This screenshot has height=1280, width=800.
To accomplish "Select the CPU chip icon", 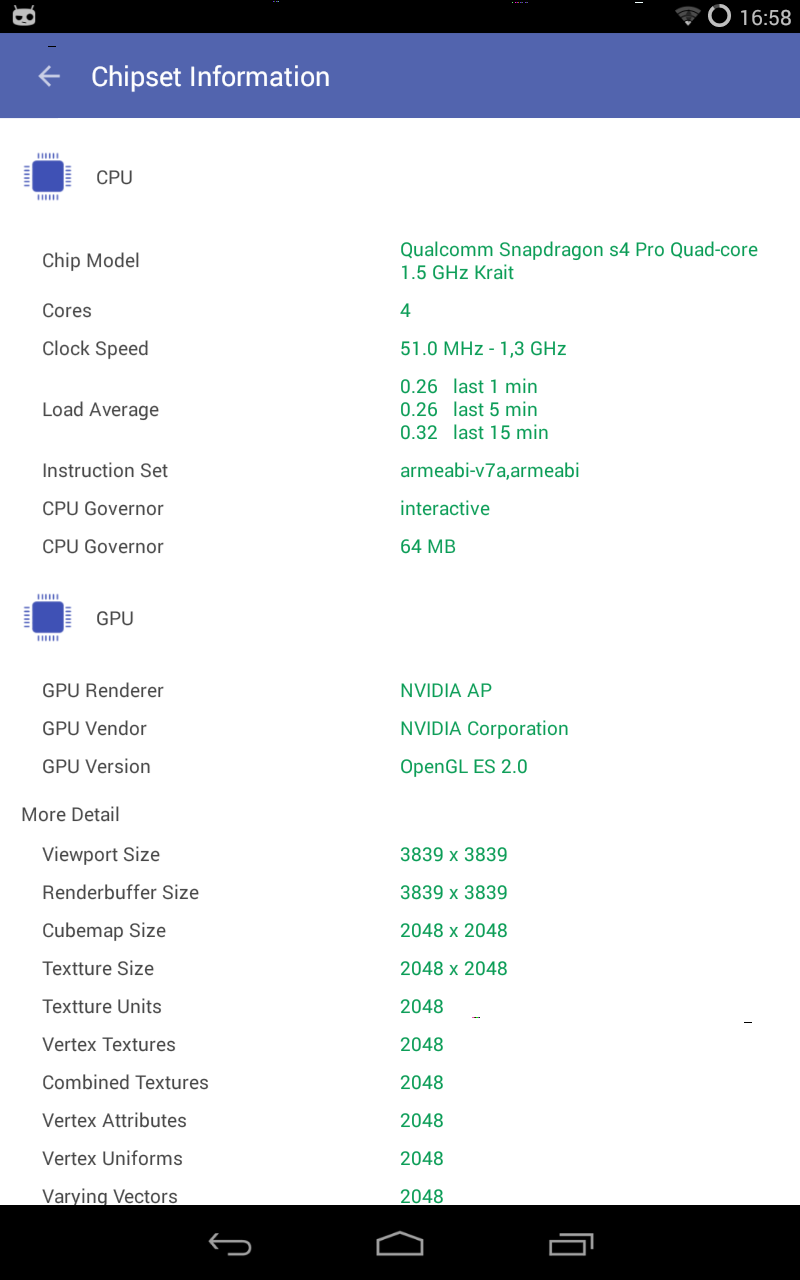I will [x=47, y=176].
